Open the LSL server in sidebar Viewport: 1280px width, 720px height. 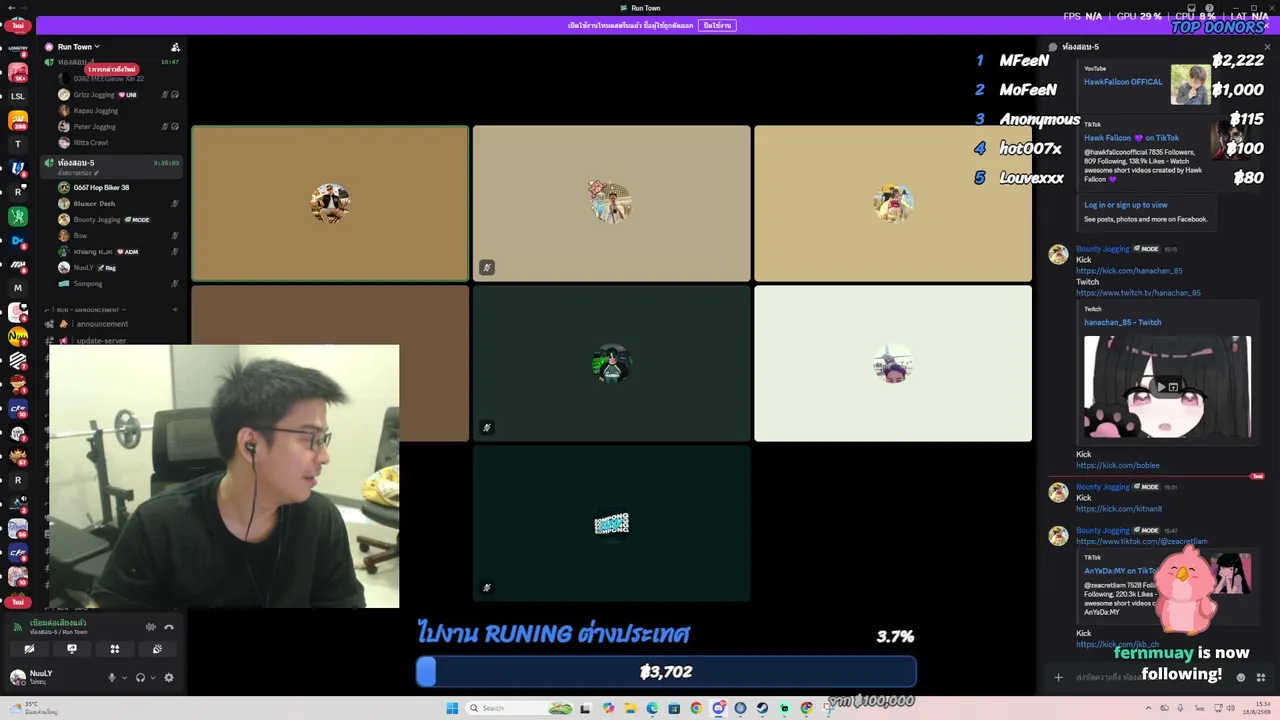18,96
